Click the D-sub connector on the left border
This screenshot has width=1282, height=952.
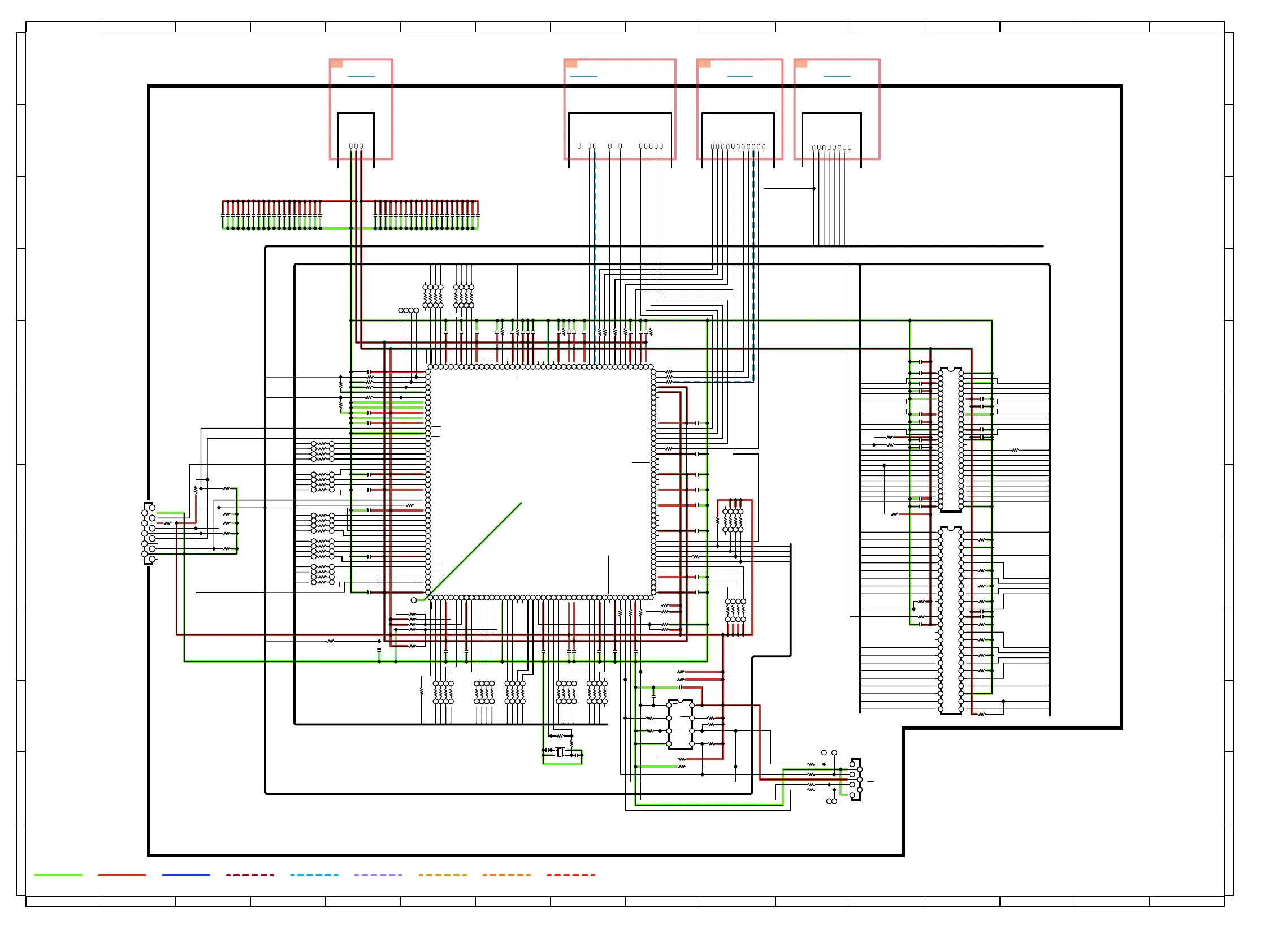(149, 534)
